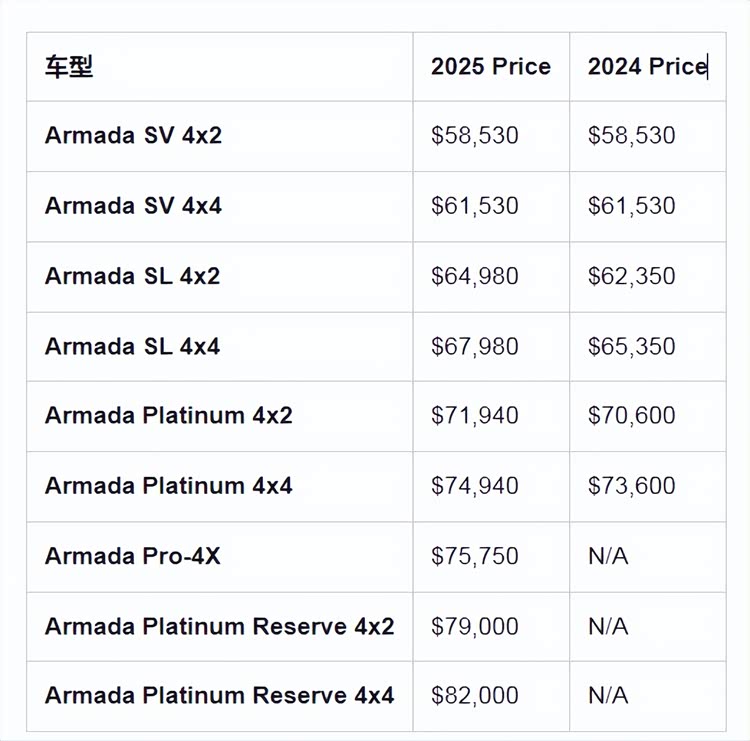Image resolution: width=750 pixels, height=741 pixels.
Task: Click the $67,980 price cell
Action: point(475,347)
